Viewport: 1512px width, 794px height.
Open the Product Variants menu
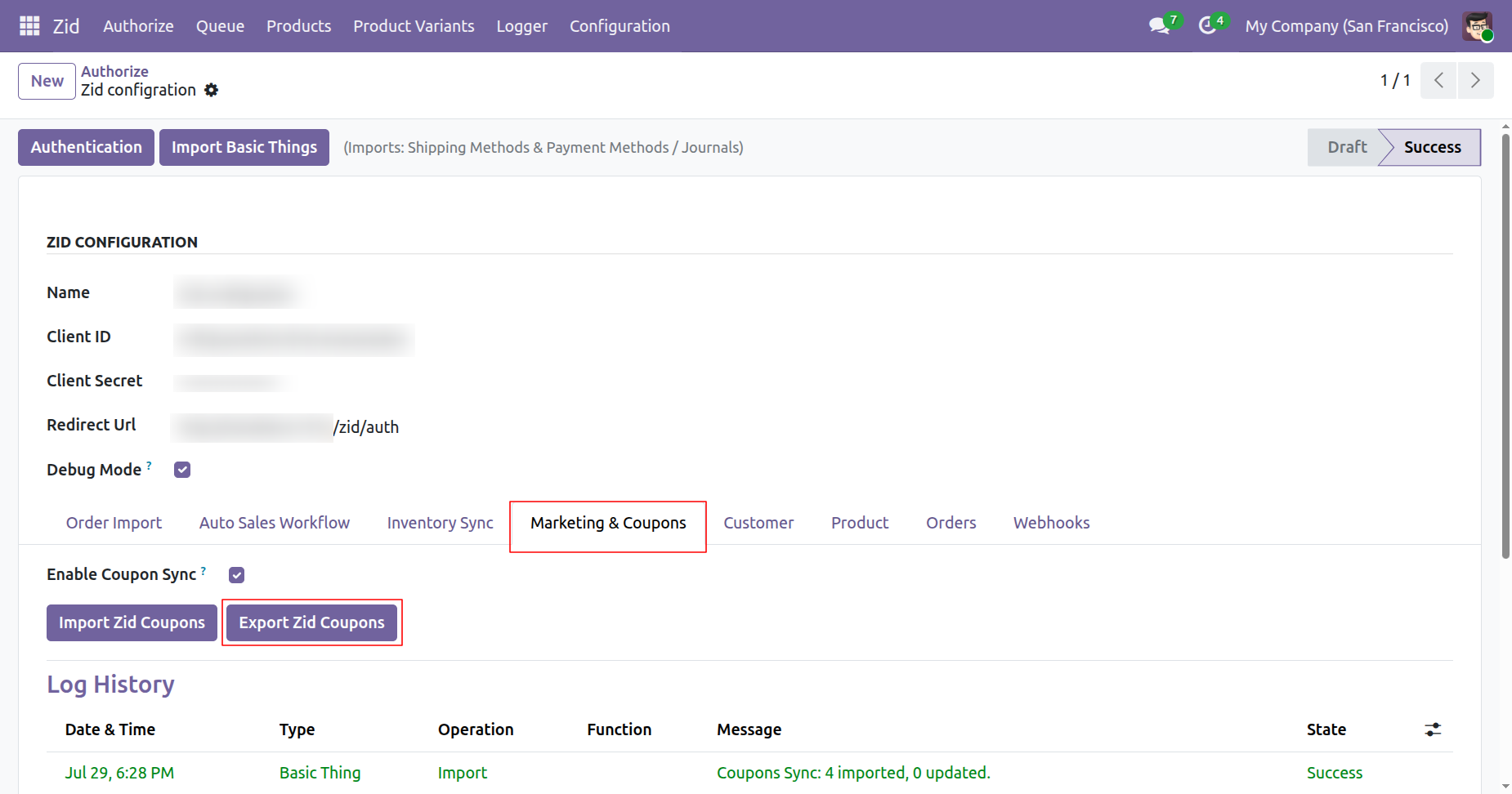pos(414,26)
